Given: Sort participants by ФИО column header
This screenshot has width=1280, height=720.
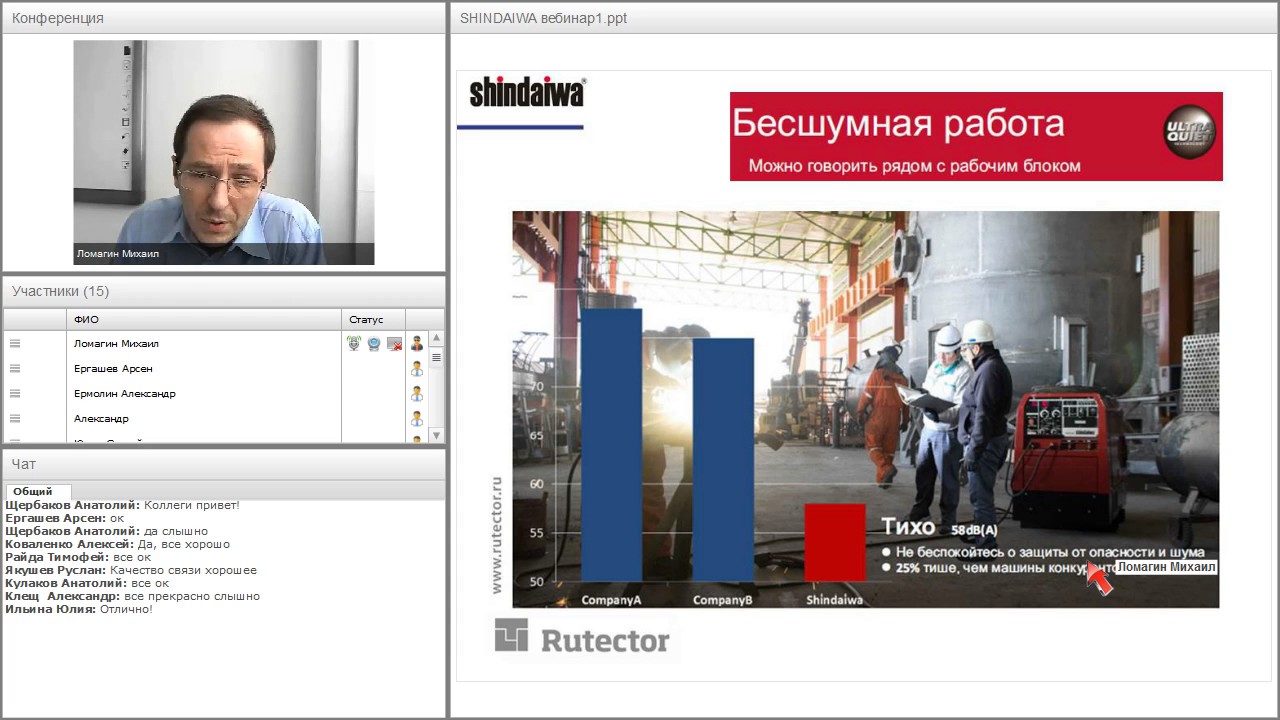Looking at the screenshot, I should click(205, 320).
